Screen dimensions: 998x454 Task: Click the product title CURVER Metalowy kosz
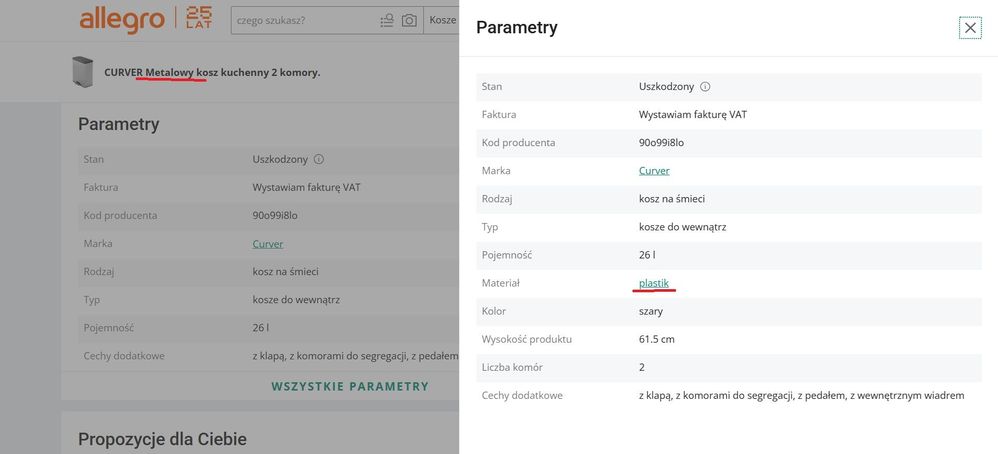pyautogui.click(x=212, y=72)
